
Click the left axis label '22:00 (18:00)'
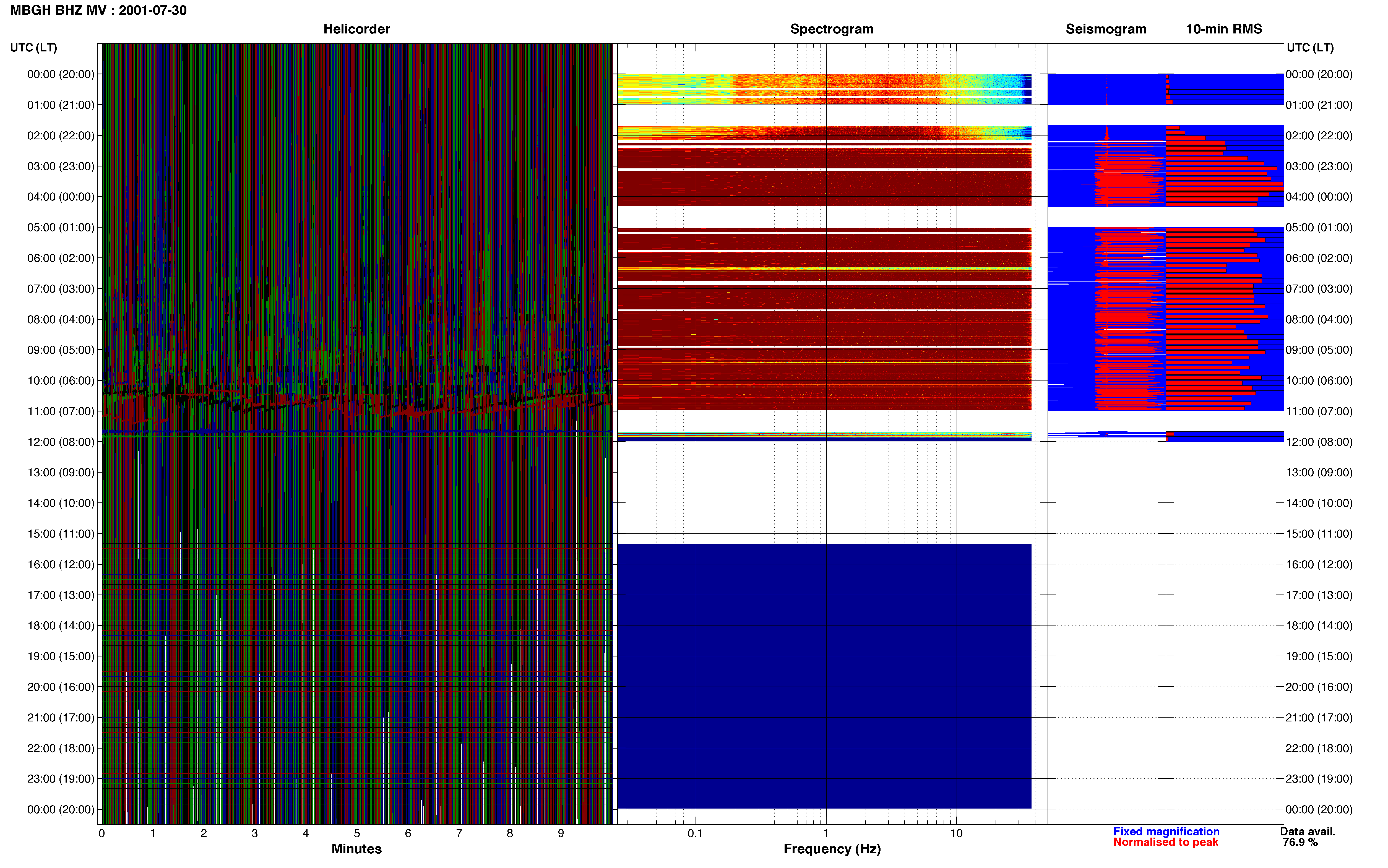tap(61, 748)
